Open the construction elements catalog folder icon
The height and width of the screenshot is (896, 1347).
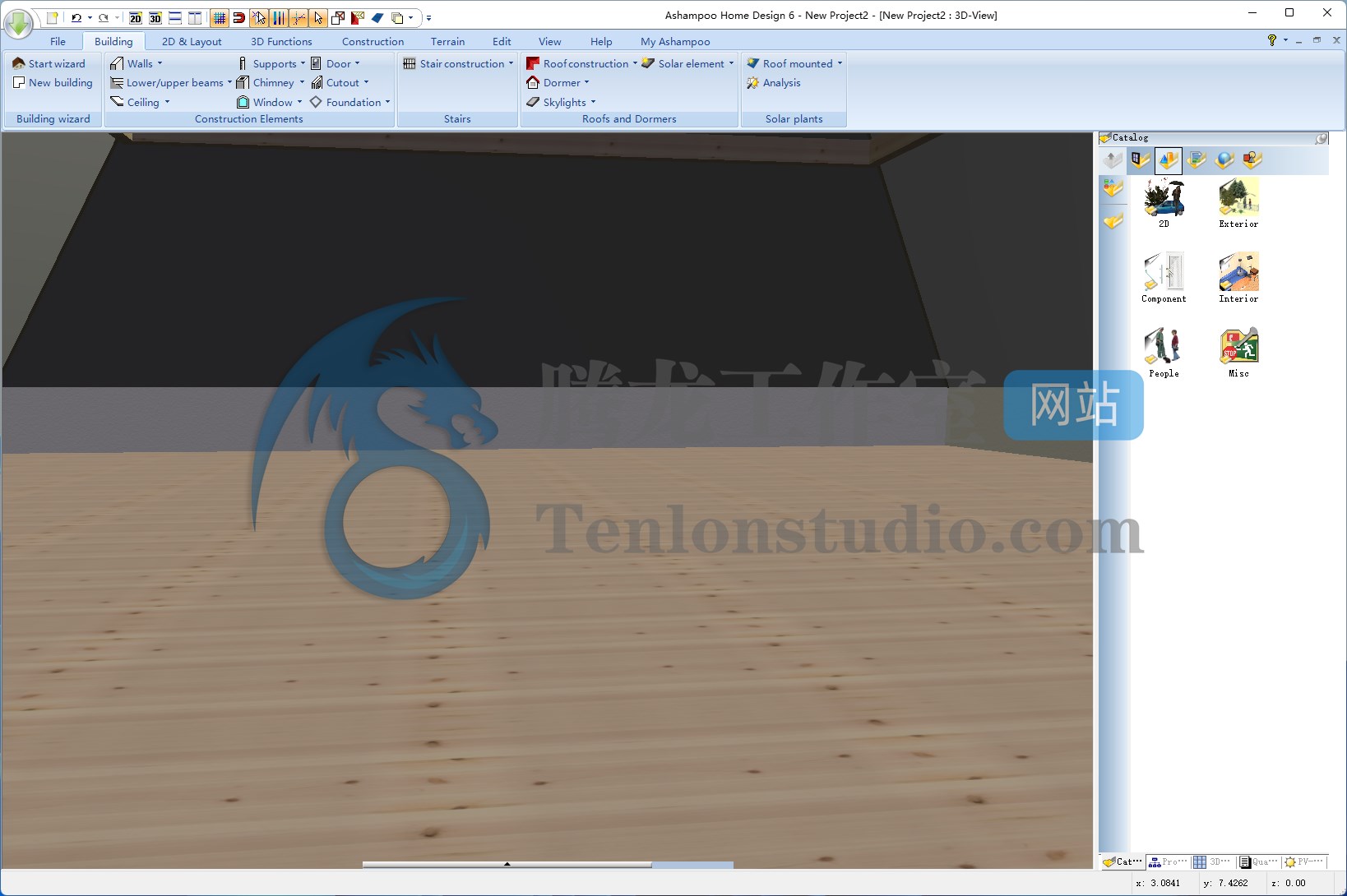coord(1141,160)
